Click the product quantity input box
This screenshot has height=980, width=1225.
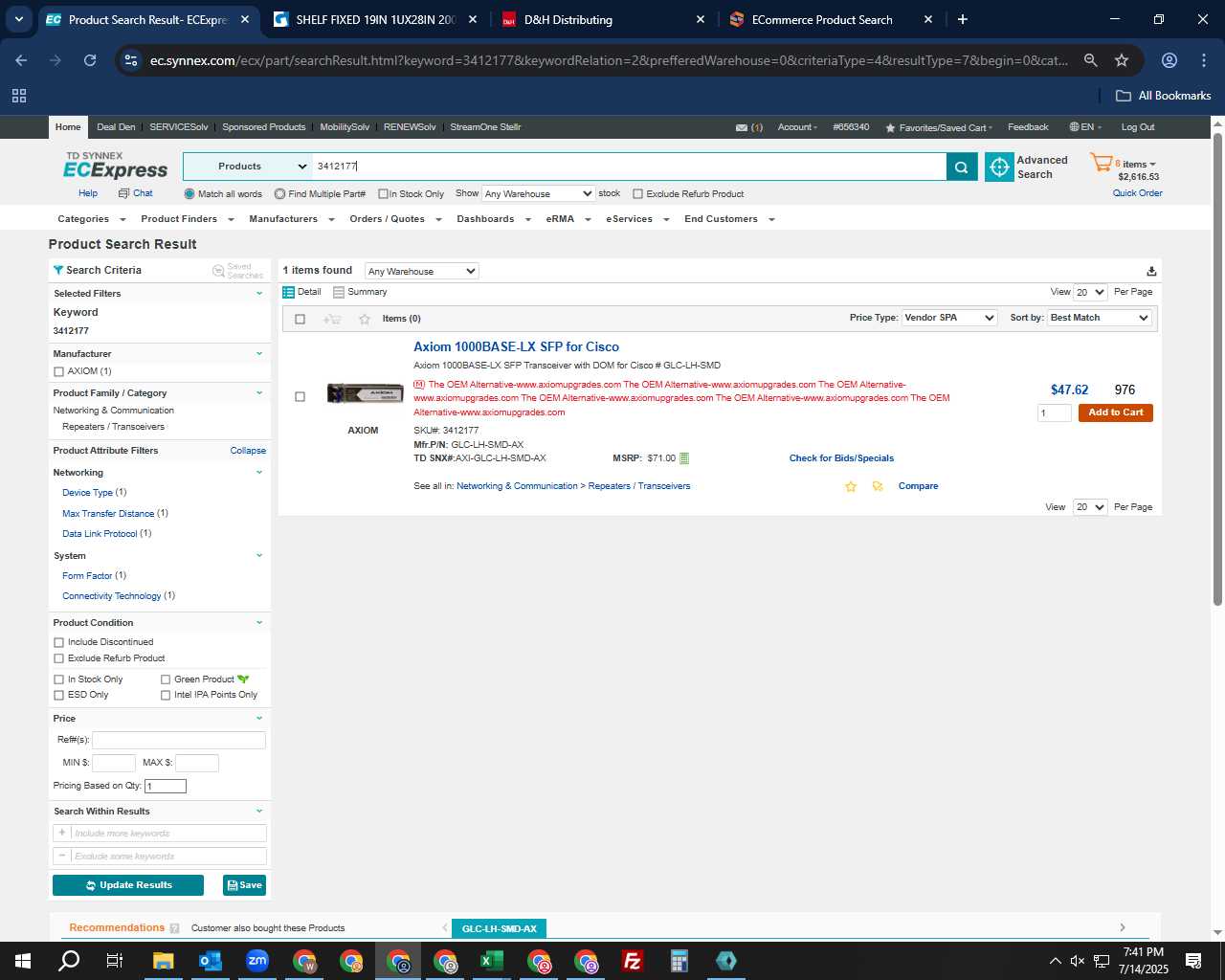coord(1054,413)
